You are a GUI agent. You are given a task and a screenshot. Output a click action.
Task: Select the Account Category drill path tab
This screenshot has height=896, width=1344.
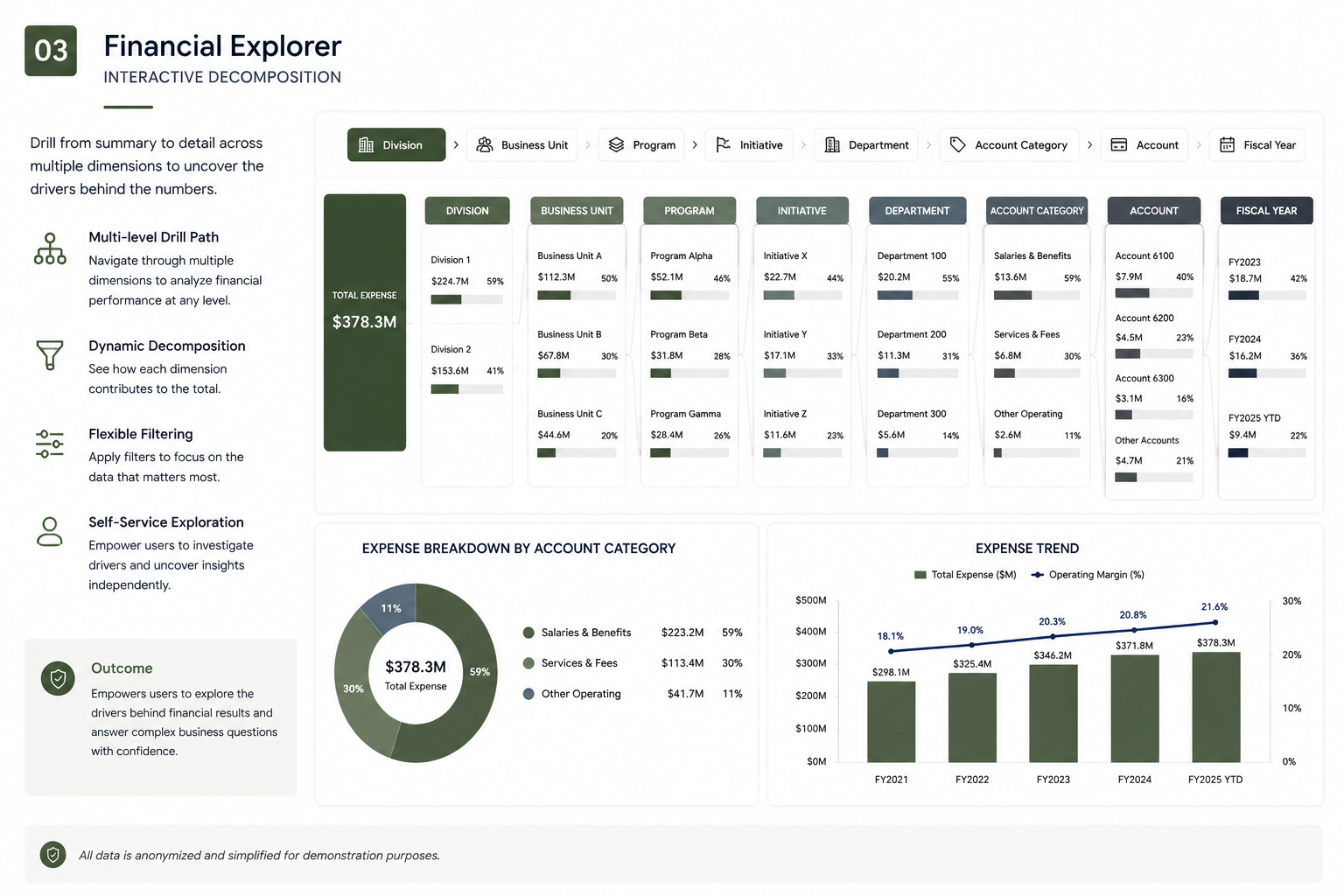tap(1009, 145)
